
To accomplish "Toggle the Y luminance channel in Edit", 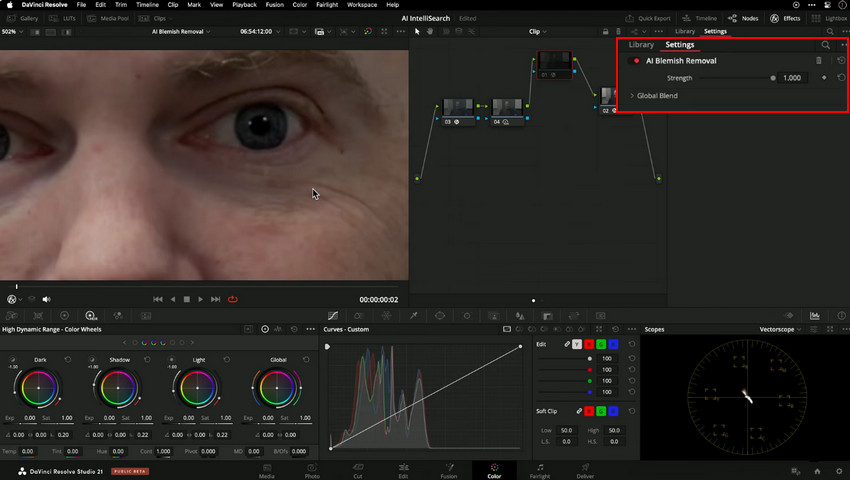I will tap(577, 344).
